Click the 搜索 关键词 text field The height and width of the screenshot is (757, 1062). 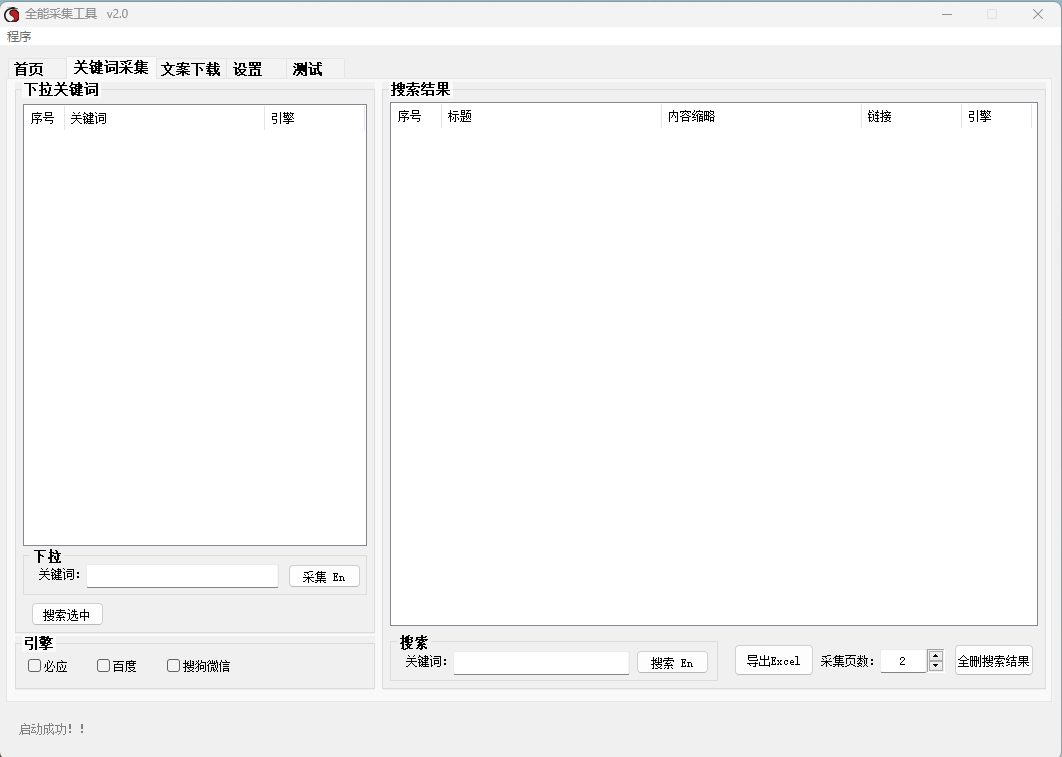(x=541, y=663)
